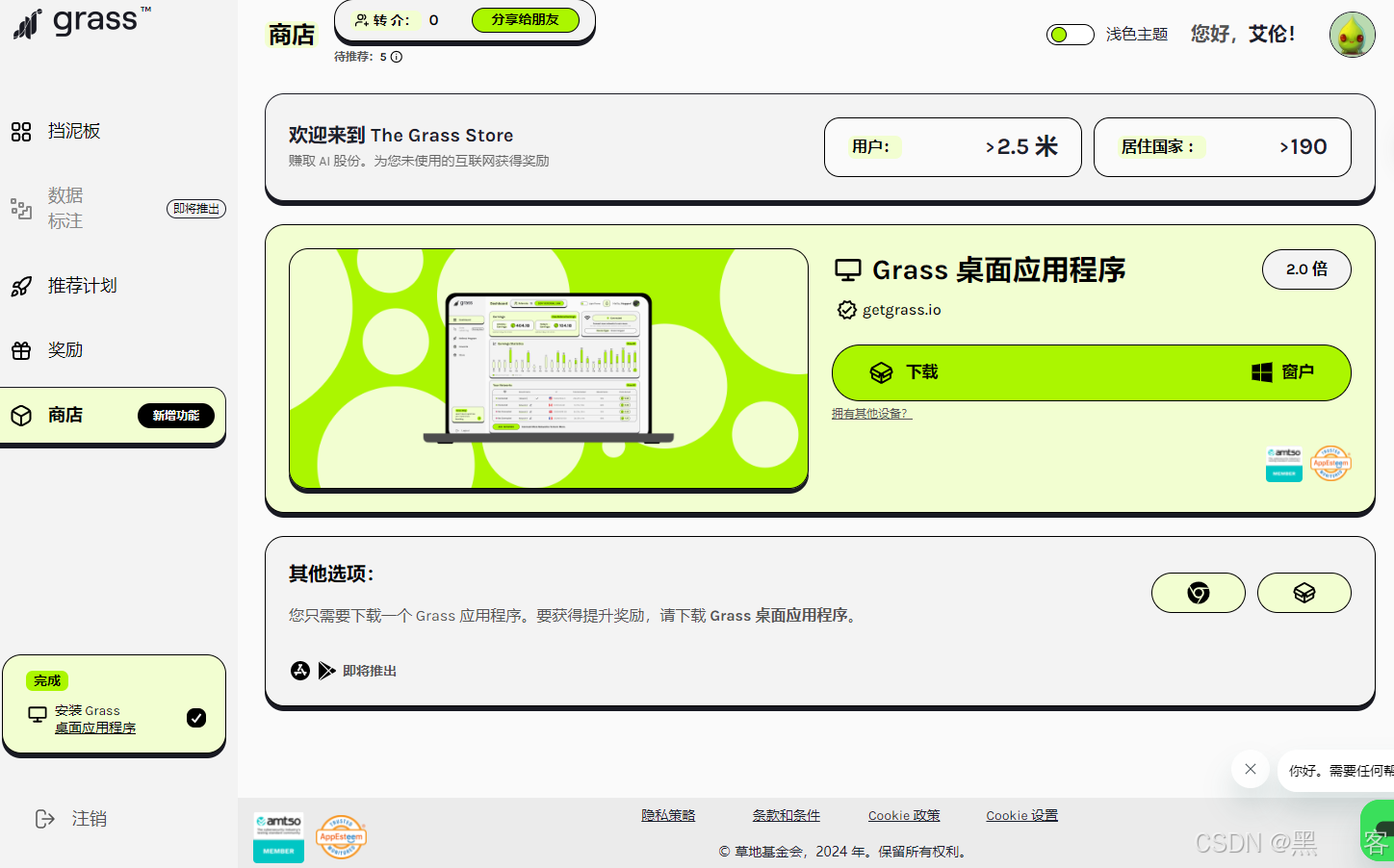Click the gift icon for 奖励

pos(21,350)
